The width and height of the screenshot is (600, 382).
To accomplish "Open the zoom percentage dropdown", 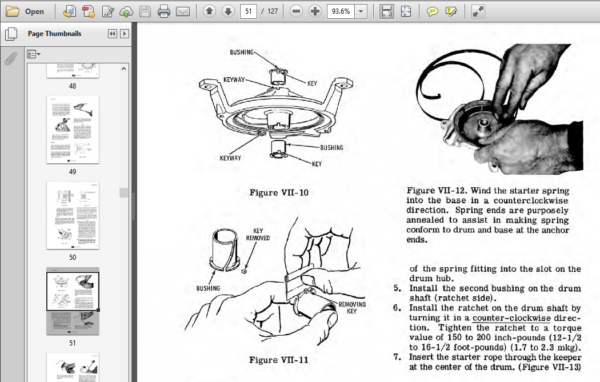I will pyautogui.click(x=361, y=11).
